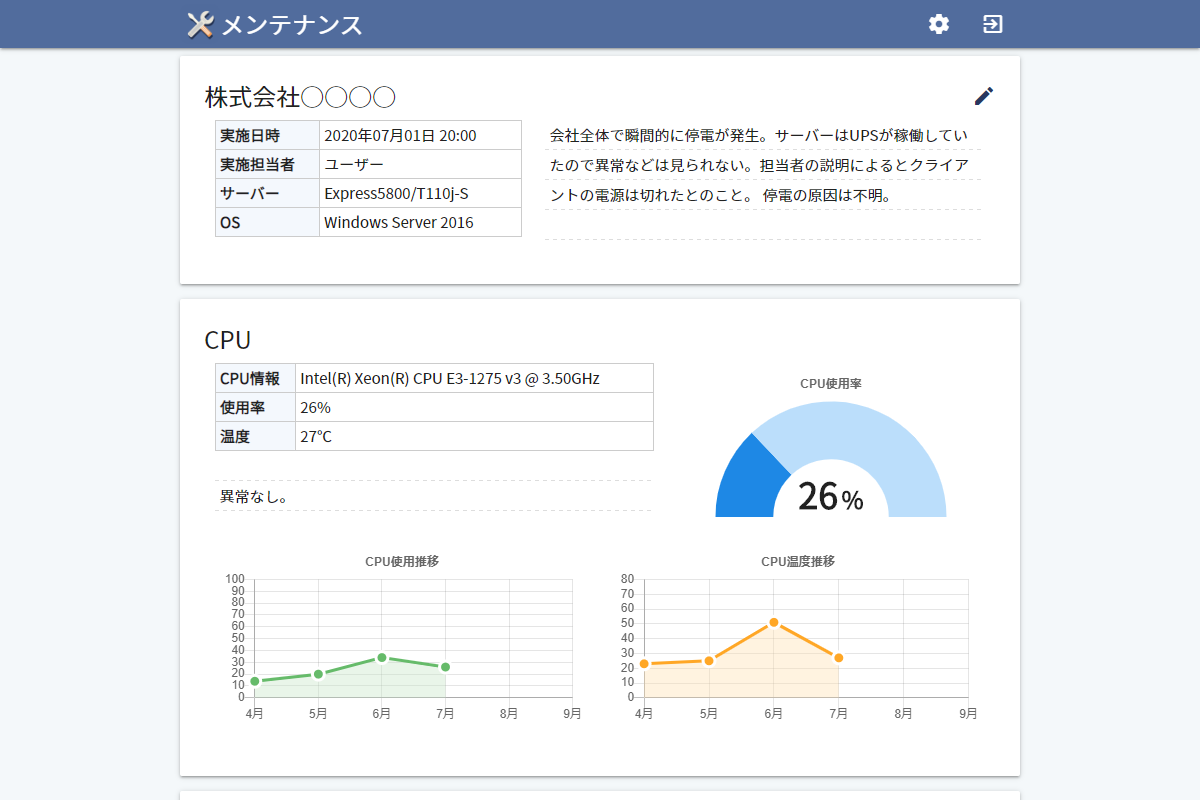This screenshot has height=800, width=1200.
Task: Click the CPU使用率 gauge title
Action: [831, 383]
